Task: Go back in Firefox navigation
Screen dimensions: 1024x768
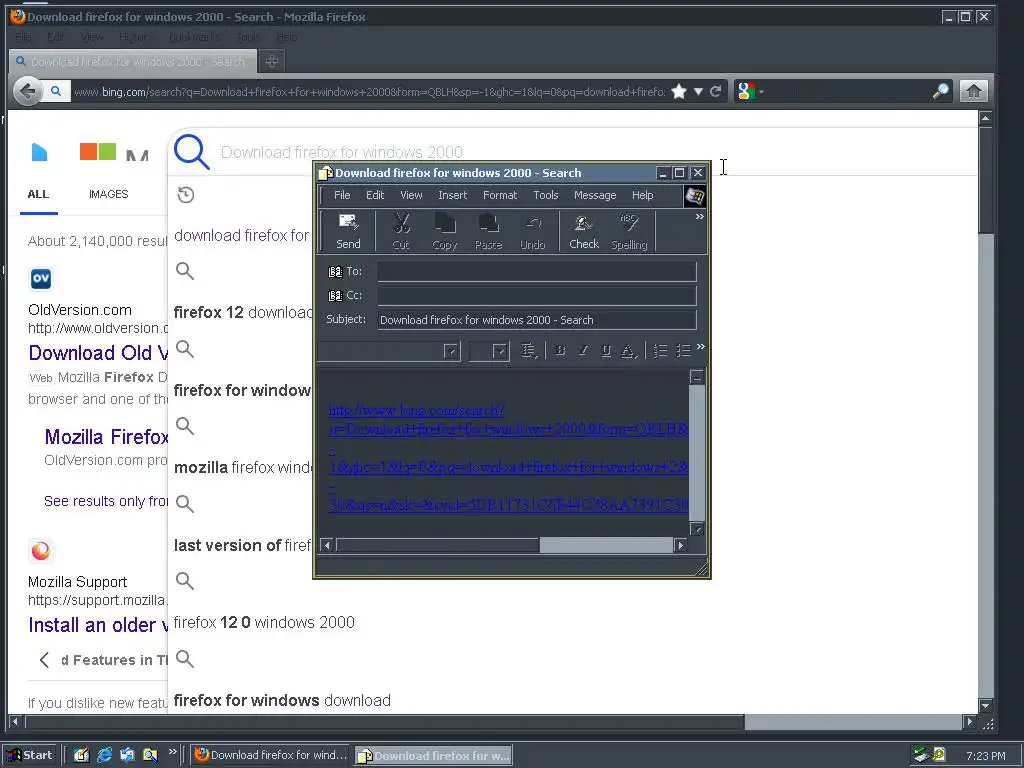Action: tap(27, 91)
